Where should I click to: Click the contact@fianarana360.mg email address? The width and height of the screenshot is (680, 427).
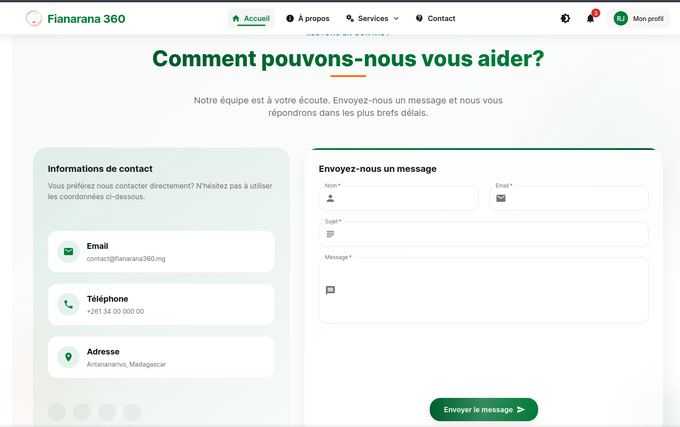pyautogui.click(x=125, y=258)
